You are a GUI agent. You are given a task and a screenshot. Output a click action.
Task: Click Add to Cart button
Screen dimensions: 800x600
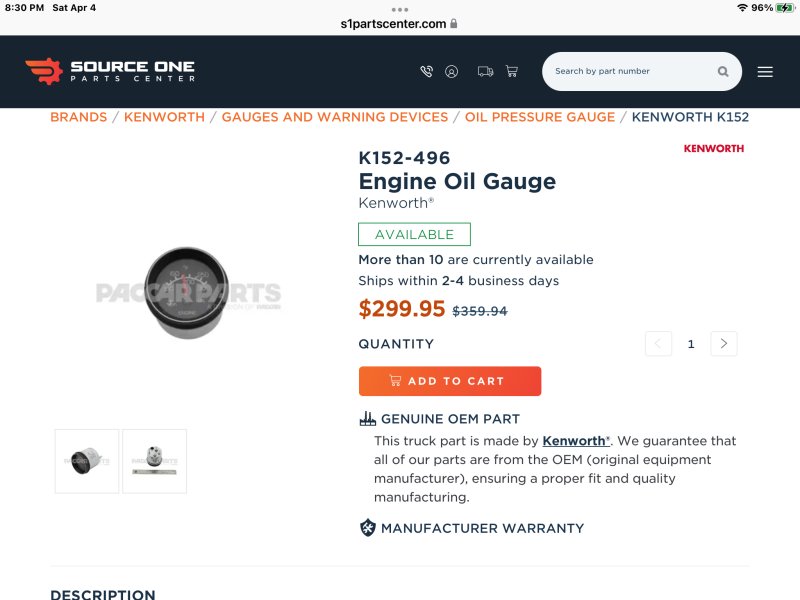coord(450,381)
